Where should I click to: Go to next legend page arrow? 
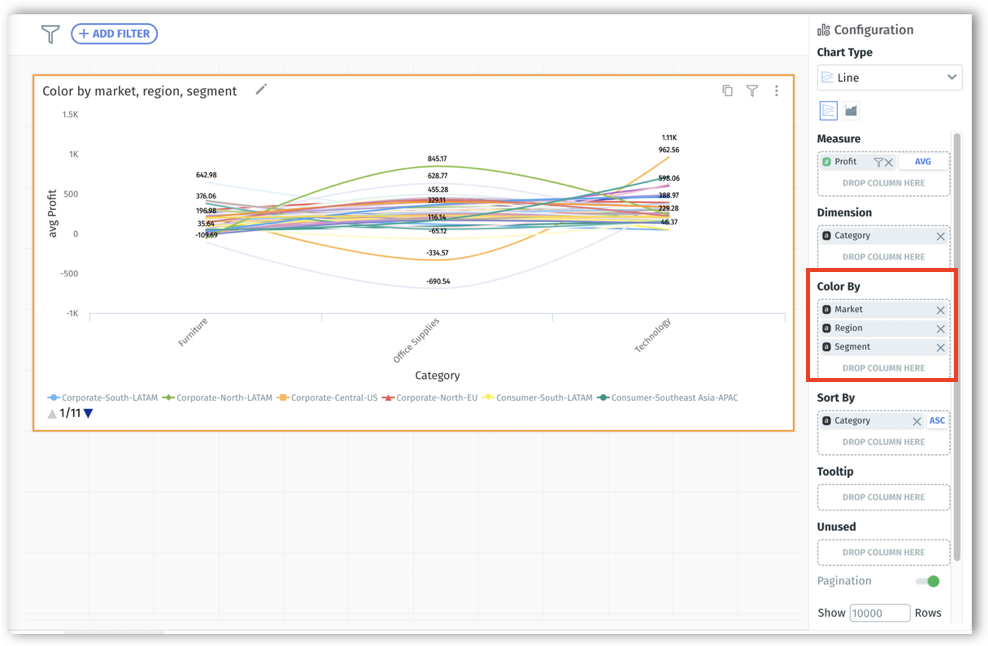[88, 413]
